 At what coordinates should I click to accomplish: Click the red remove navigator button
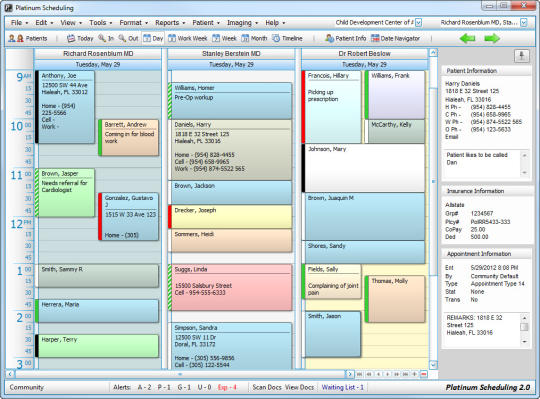pos(424,374)
